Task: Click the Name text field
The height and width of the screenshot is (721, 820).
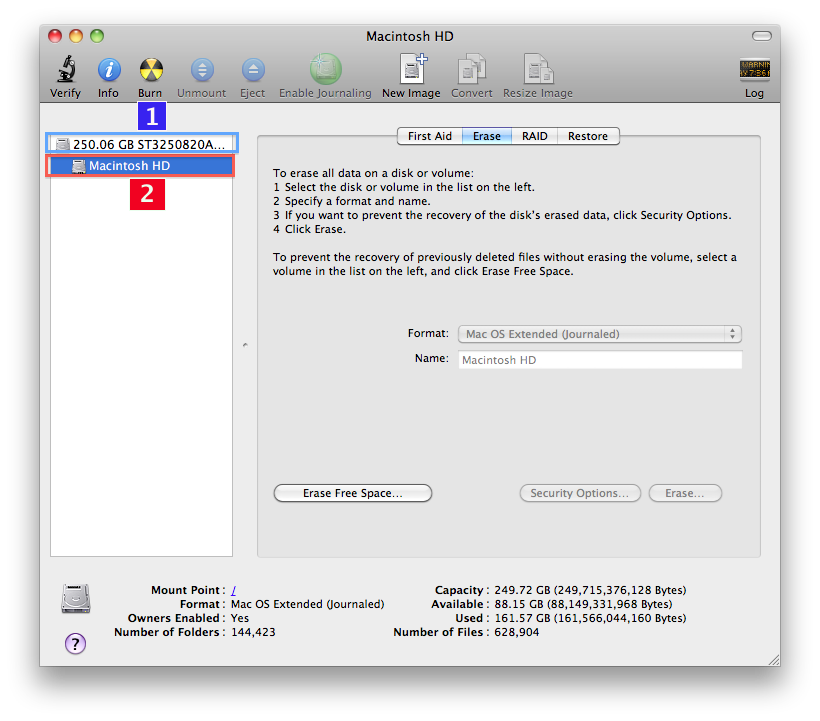Action: click(x=600, y=360)
